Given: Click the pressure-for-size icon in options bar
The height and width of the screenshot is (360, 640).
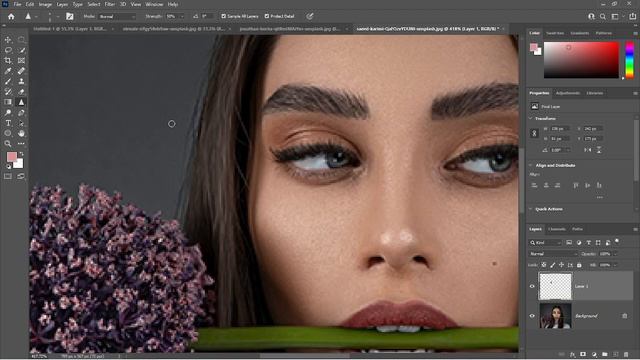Looking at the screenshot, I should [x=310, y=16].
